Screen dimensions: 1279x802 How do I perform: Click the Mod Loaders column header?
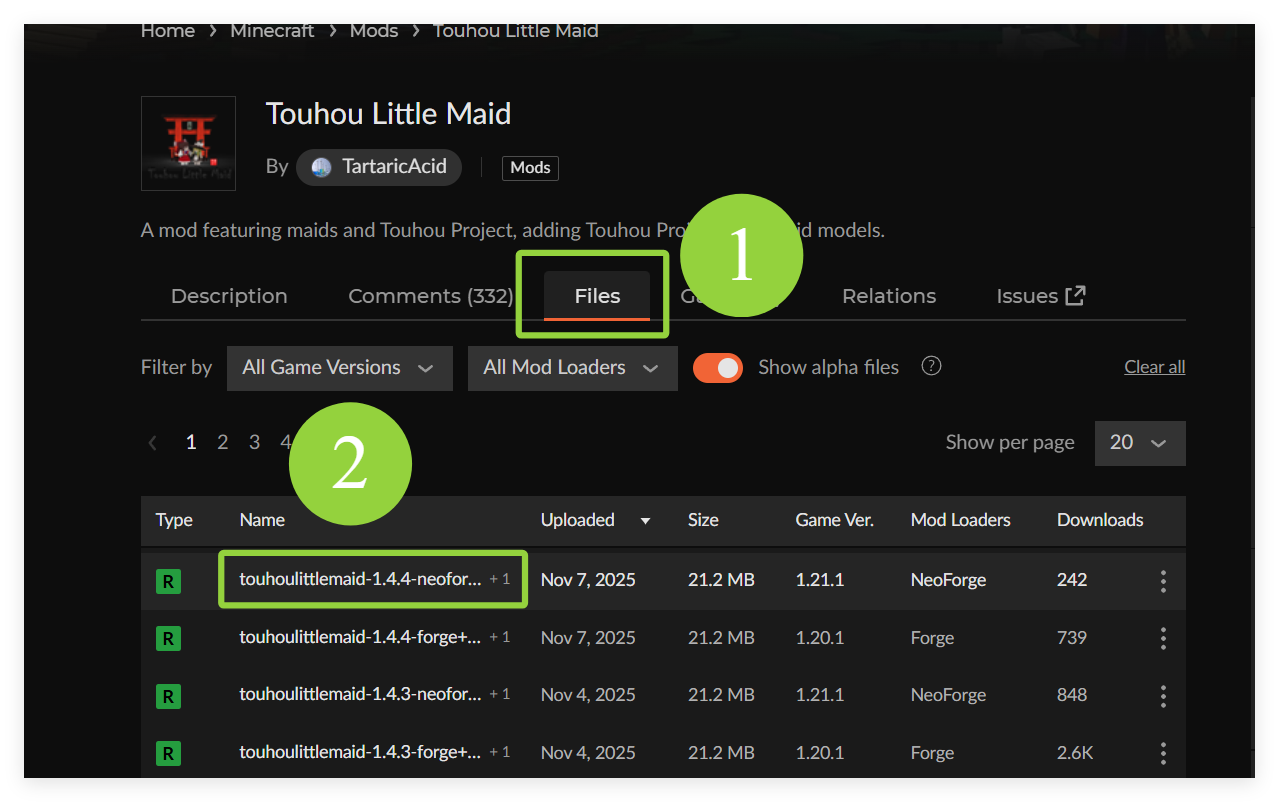(961, 520)
